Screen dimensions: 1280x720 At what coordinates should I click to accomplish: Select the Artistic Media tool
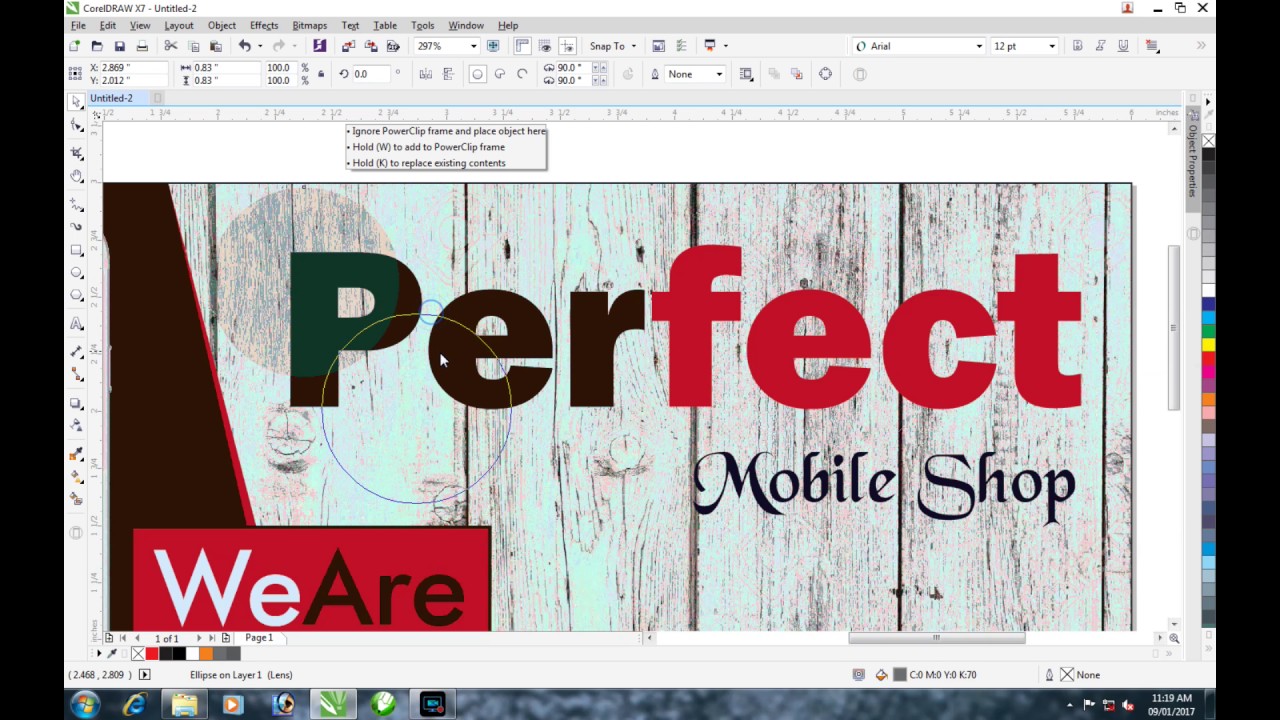pyautogui.click(x=76, y=227)
